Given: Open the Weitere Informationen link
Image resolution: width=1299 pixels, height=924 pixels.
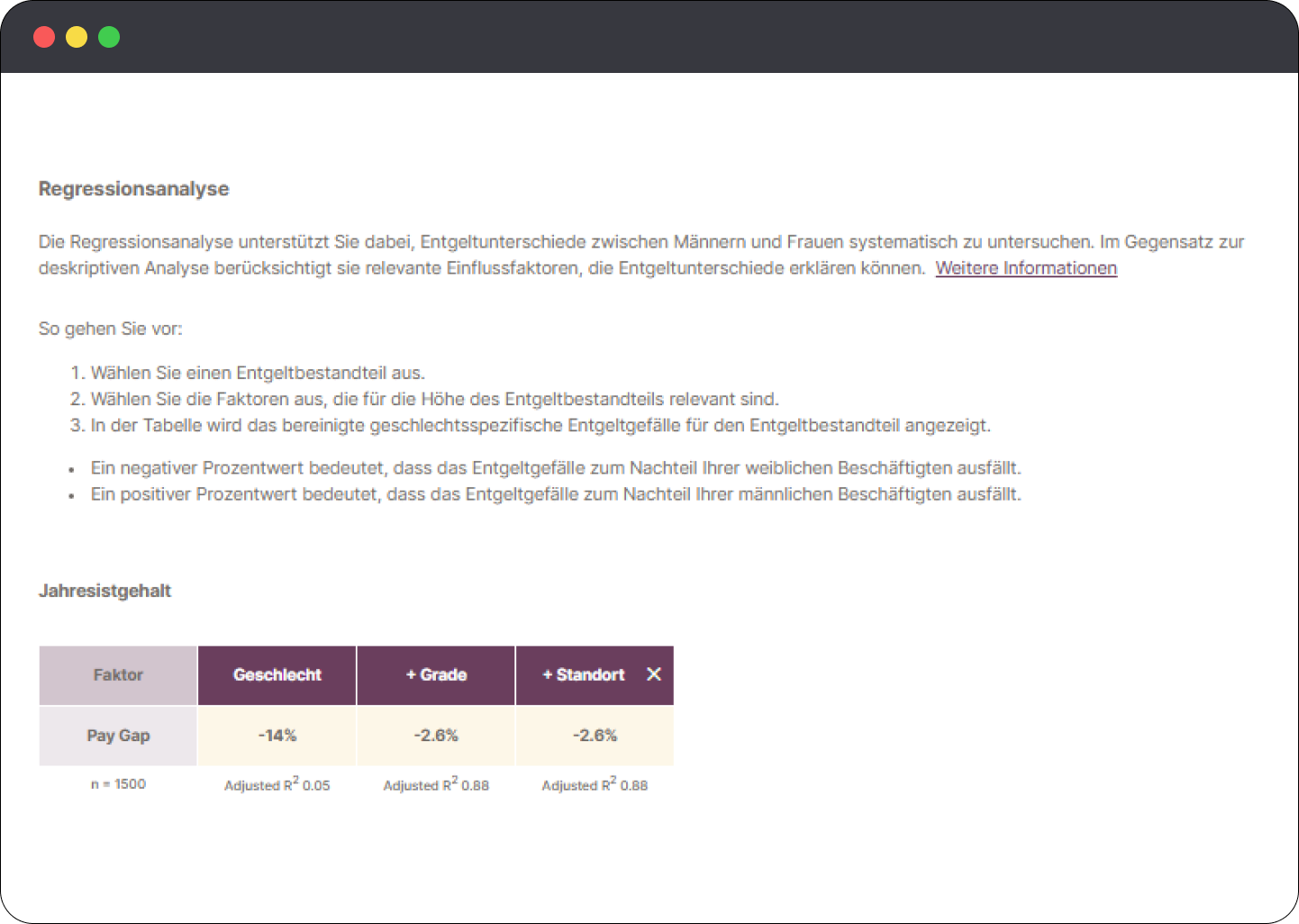Looking at the screenshot, I should (1026, 268).
